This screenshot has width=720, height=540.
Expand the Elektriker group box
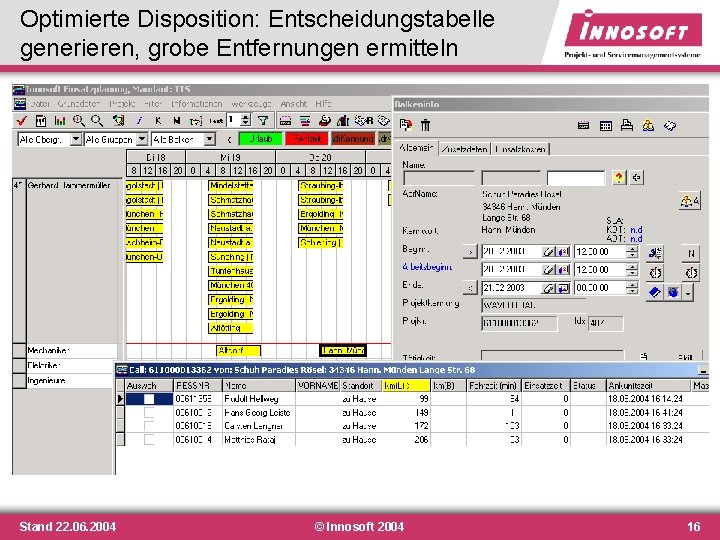(19, 366)
